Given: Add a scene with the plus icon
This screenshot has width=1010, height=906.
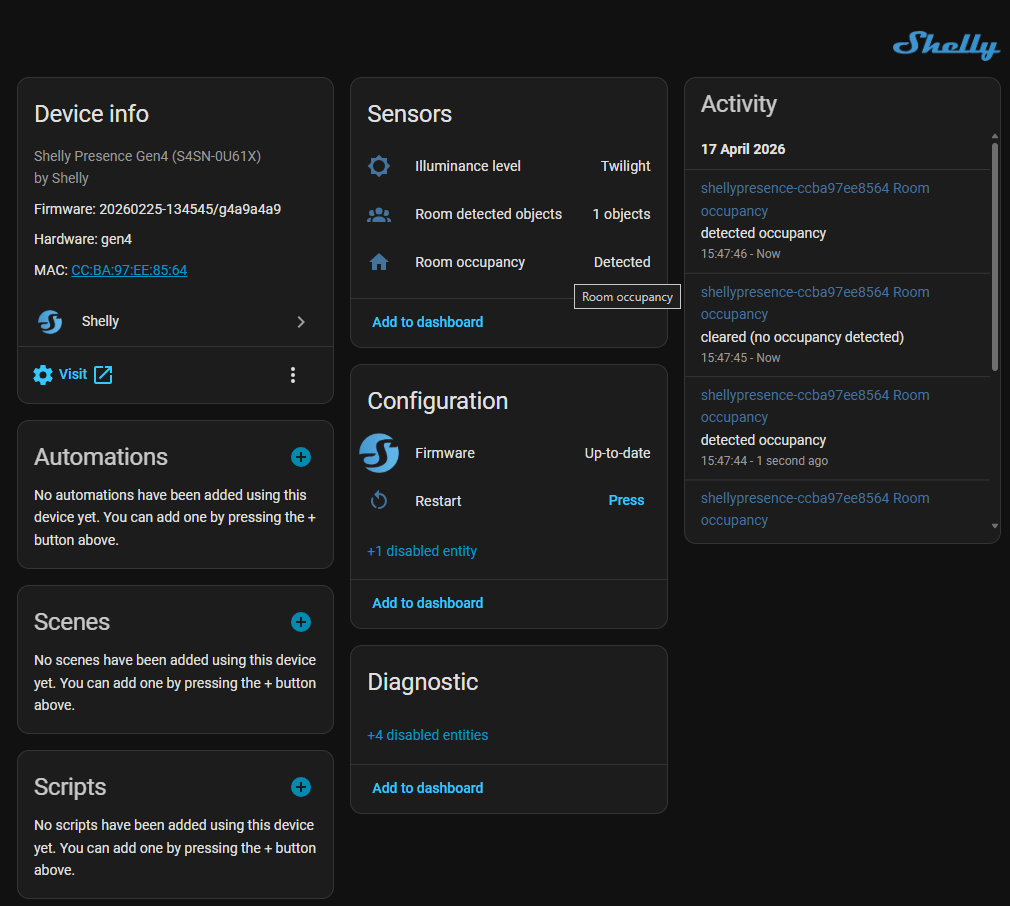Looking at the screenshot, I should [301, 622].
